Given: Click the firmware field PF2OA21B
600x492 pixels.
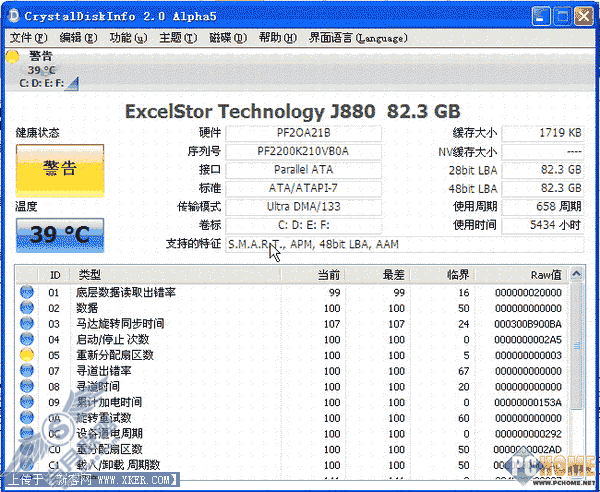Looking at the screenshot, I should (x=303, y=133).
